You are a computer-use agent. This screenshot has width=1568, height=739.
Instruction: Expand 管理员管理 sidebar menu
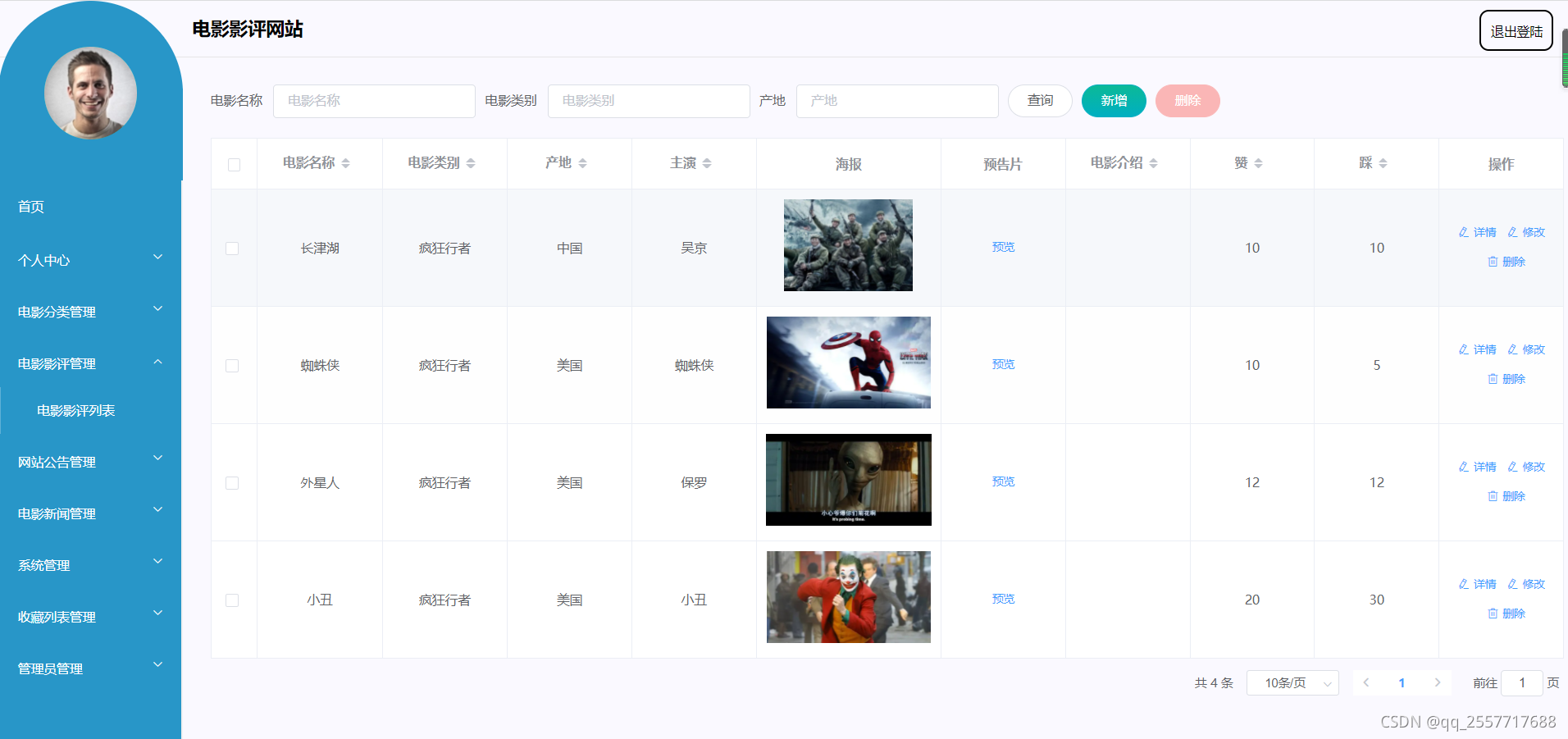[90, 668]
